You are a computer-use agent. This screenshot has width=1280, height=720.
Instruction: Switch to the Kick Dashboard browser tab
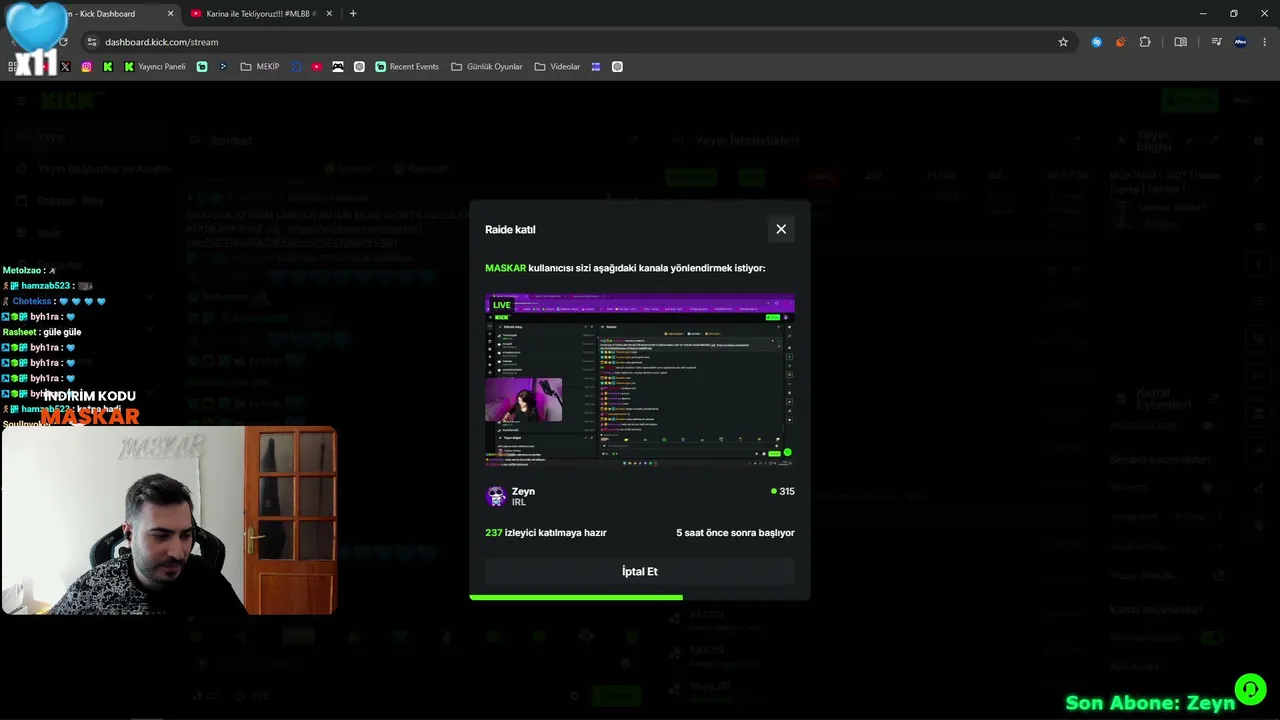100,14
